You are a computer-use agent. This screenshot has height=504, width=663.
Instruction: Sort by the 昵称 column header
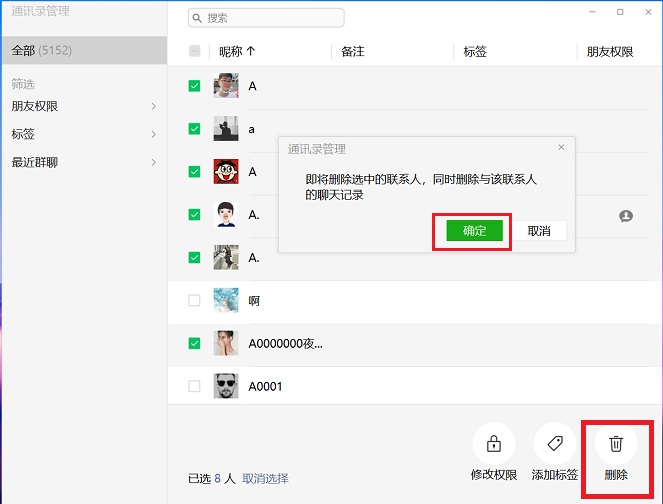pyautogui.click(x=237, y=51)
